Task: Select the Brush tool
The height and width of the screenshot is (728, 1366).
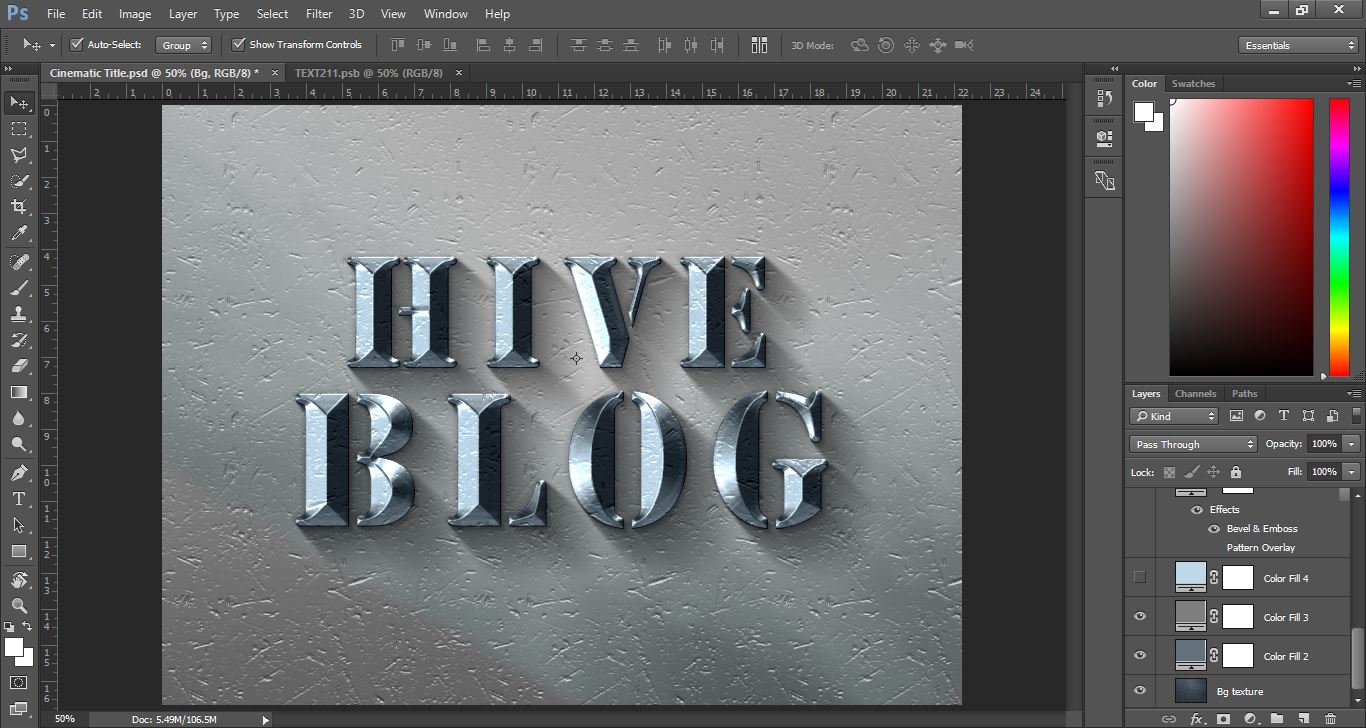Action: [x=19, y=288]
